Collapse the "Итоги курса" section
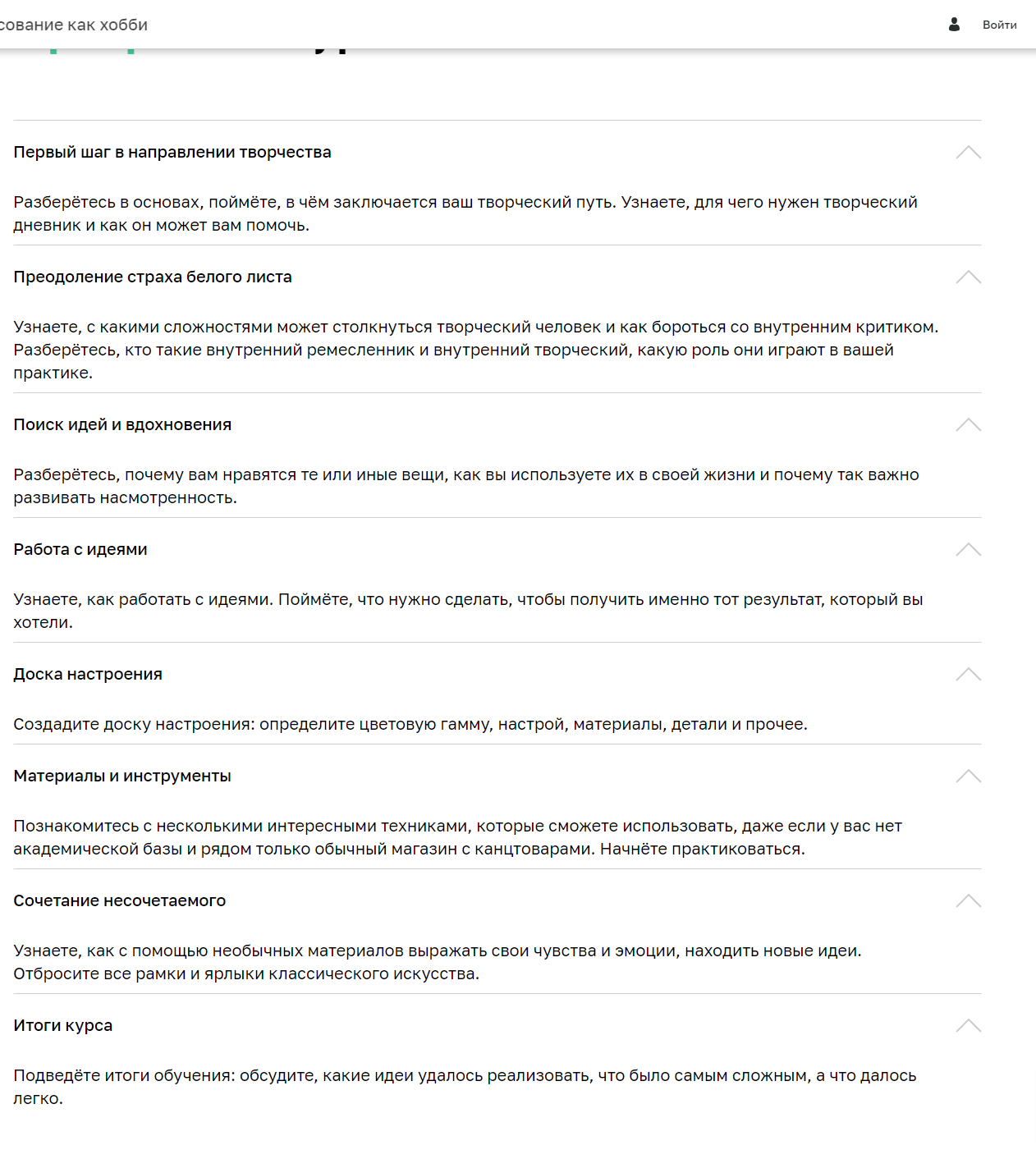Viewport: 1036px width, 1159px height. click(970, 1025)
